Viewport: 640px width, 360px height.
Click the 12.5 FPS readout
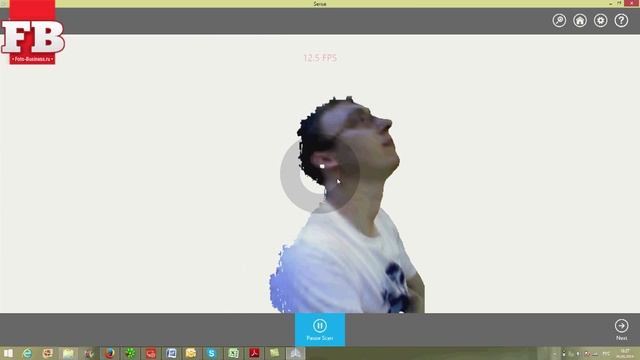(320, 58)
